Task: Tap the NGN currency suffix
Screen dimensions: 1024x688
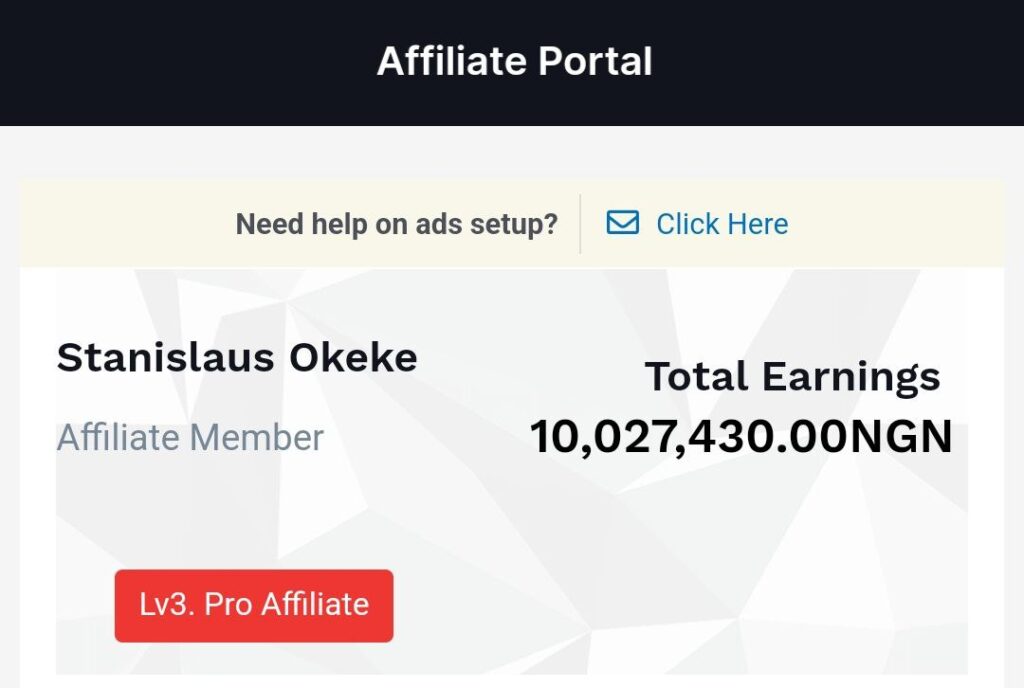Action: 900,438
